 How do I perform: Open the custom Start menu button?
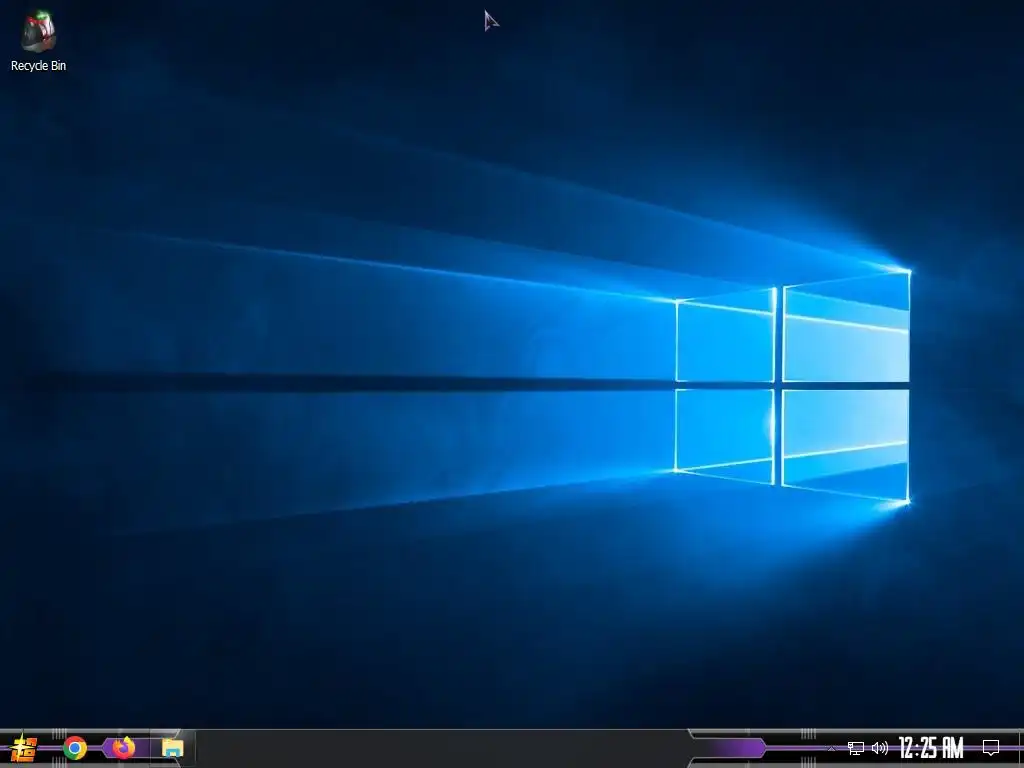tap(25, 748)
